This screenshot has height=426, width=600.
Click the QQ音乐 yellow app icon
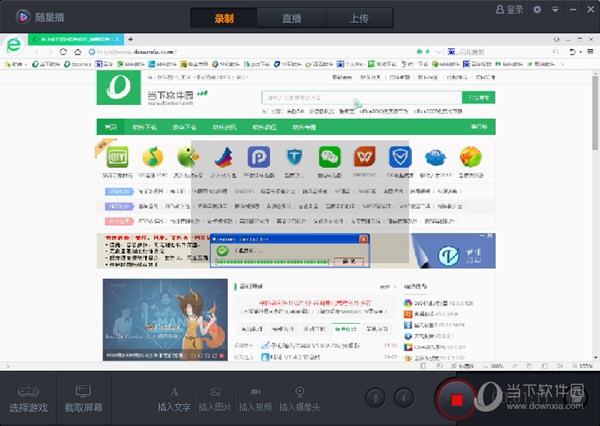tap(153, 157)
